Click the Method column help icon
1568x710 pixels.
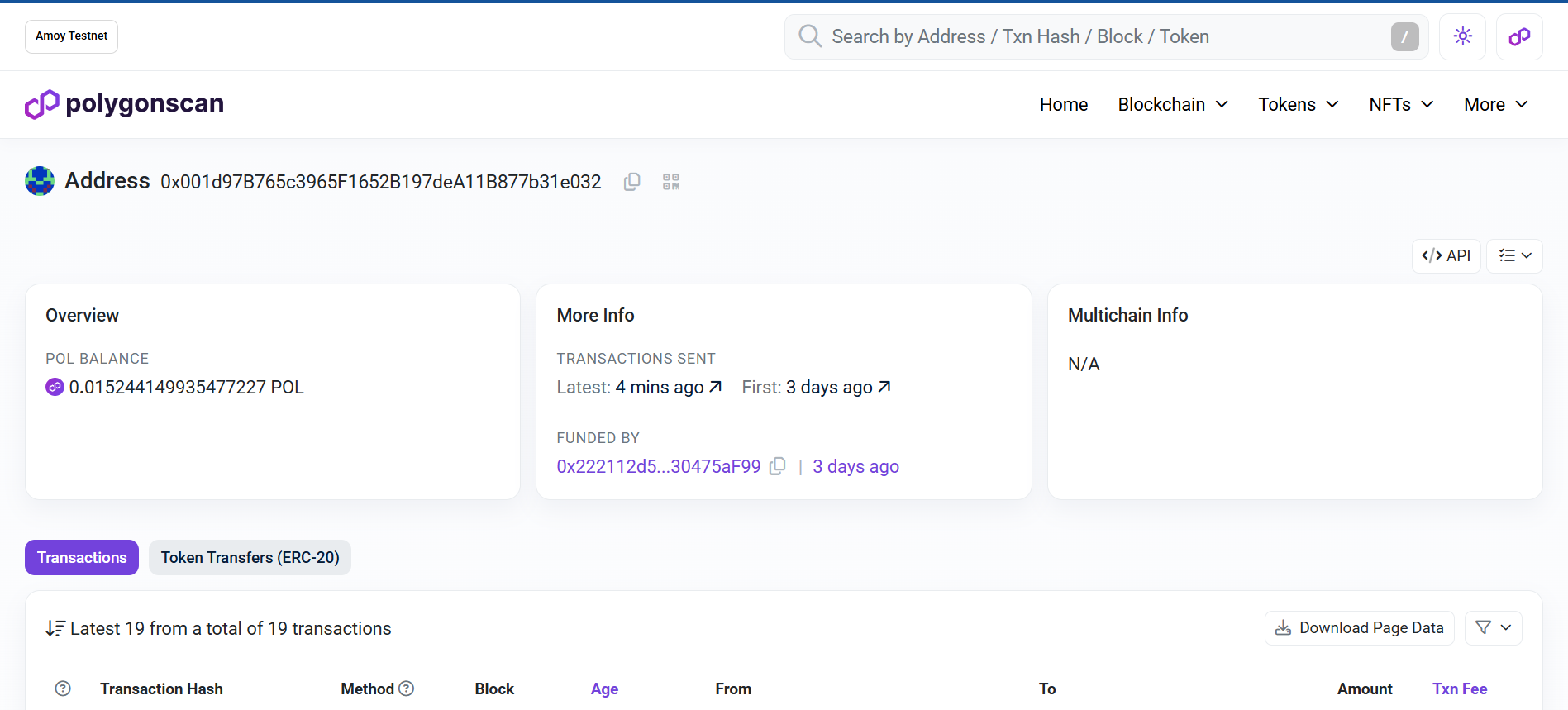(407, 689)
